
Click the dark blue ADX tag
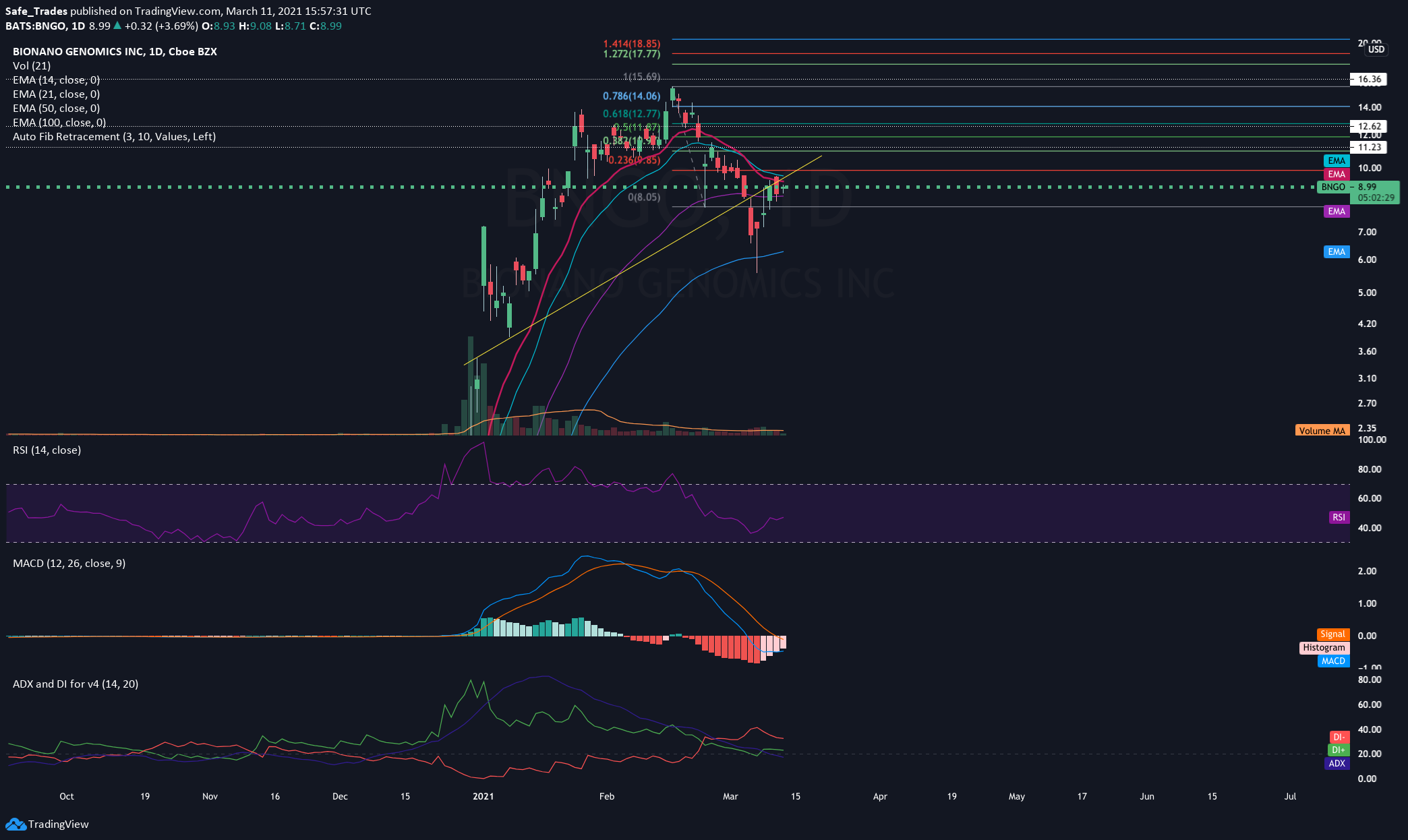tap(1337, 763)
